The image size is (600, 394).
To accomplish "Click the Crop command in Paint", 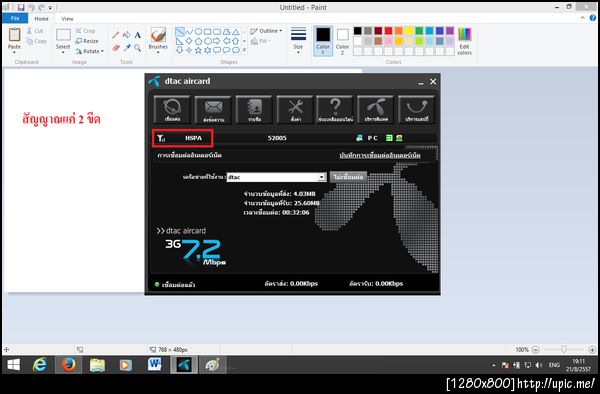I will [x=85, y=31].
